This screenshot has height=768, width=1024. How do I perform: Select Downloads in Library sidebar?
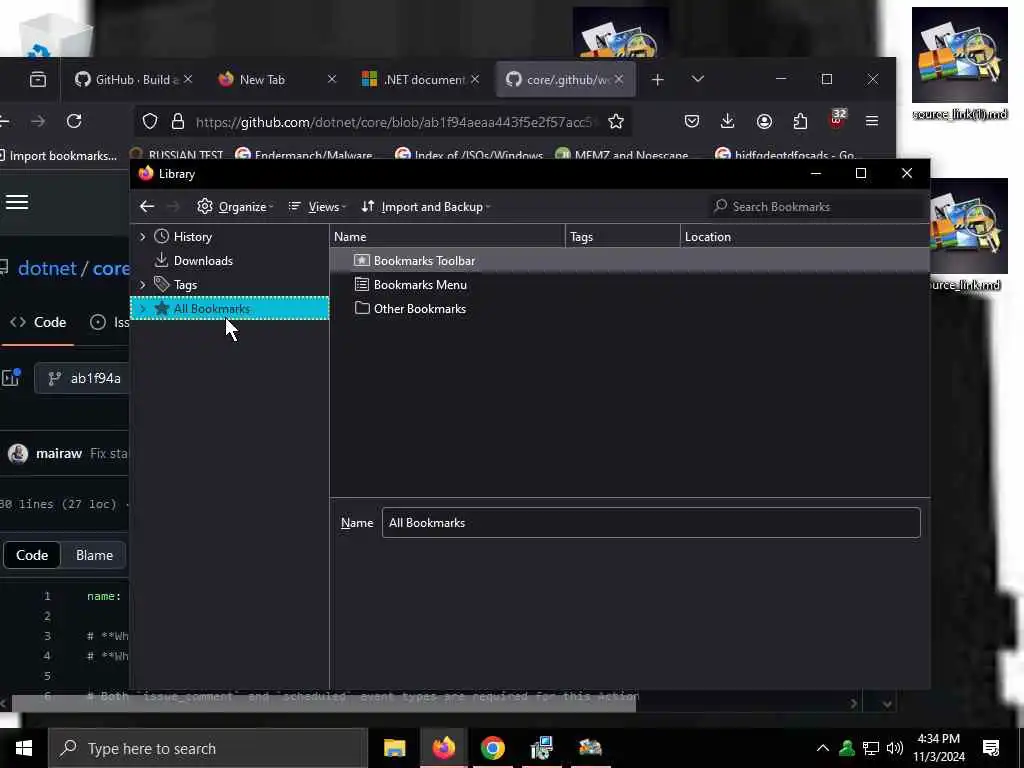point(203,261)
